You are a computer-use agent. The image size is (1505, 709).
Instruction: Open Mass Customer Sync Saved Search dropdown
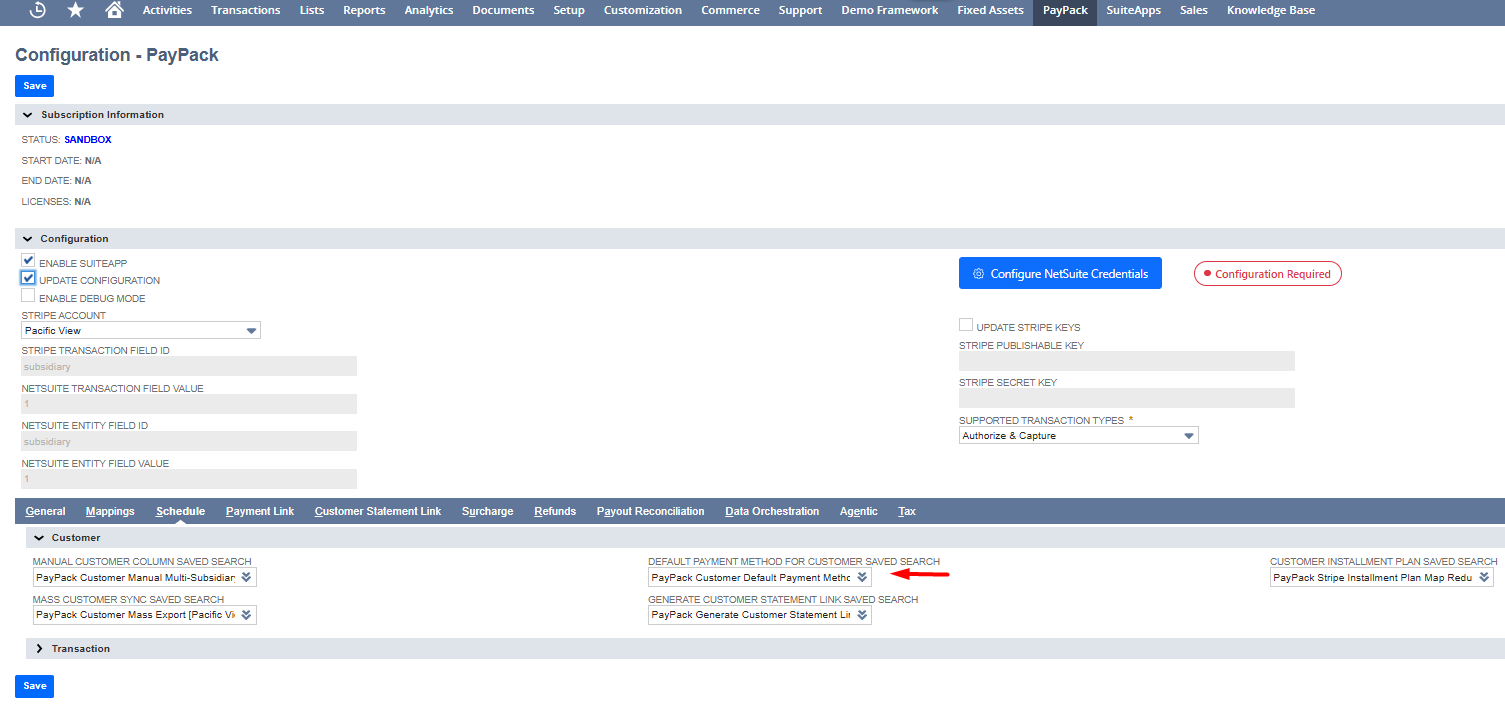tap(145, 615)
